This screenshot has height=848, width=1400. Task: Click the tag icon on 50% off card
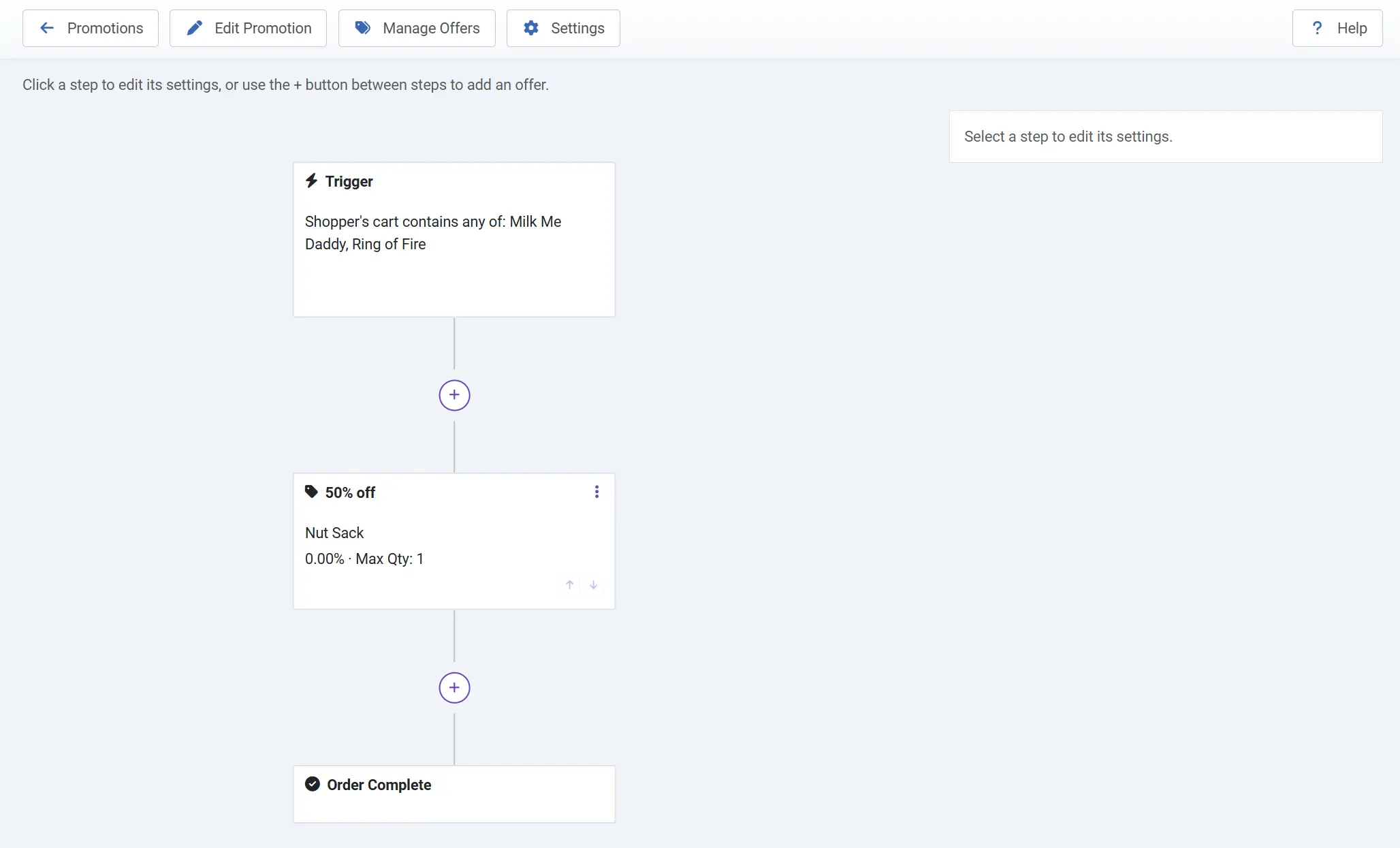311,492
